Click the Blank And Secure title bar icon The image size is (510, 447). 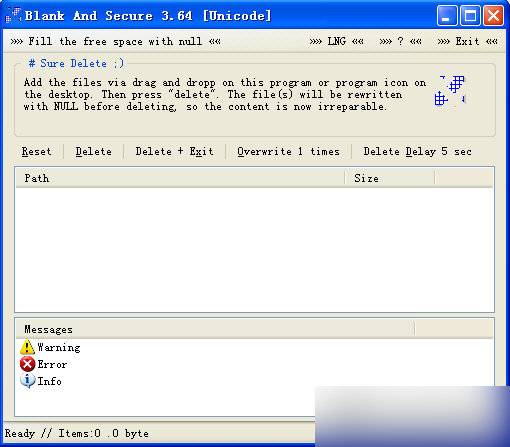[x=13, y=15]
